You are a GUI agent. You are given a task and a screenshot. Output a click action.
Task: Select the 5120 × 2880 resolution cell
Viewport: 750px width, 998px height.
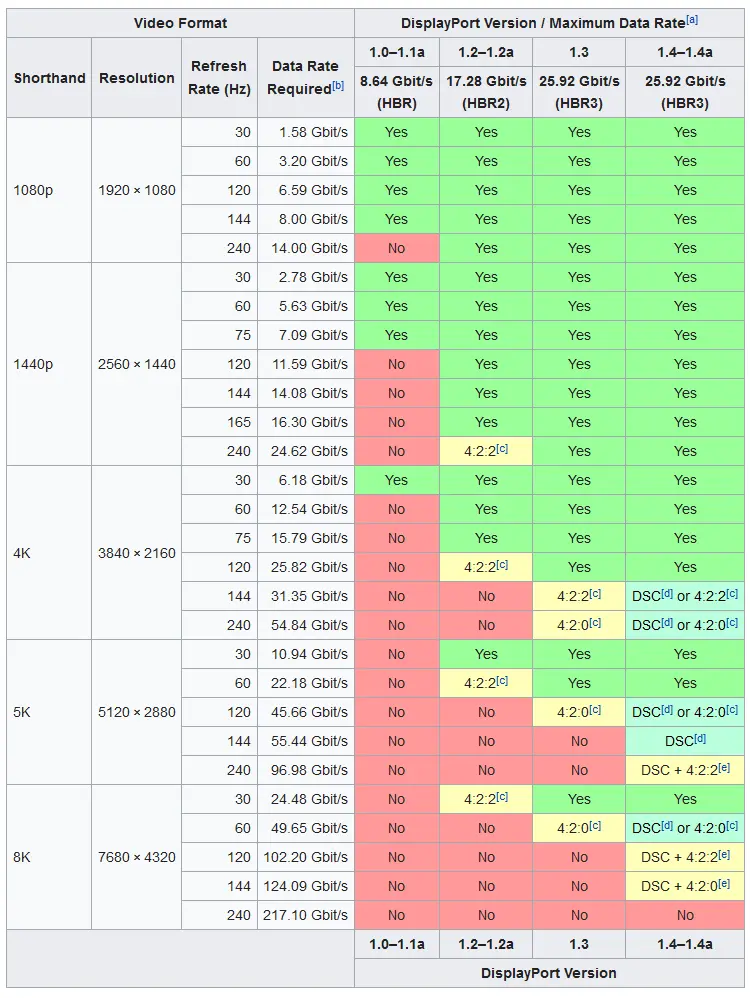click(136, 712)
